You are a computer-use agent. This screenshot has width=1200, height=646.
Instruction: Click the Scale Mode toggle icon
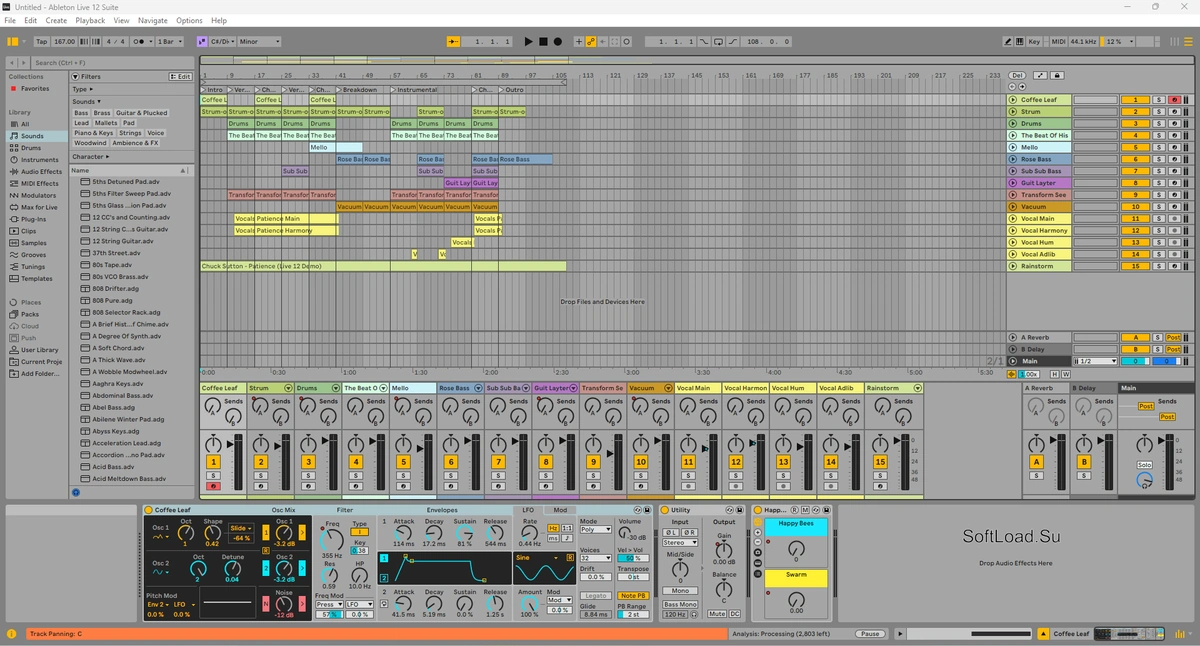point(201,42)
